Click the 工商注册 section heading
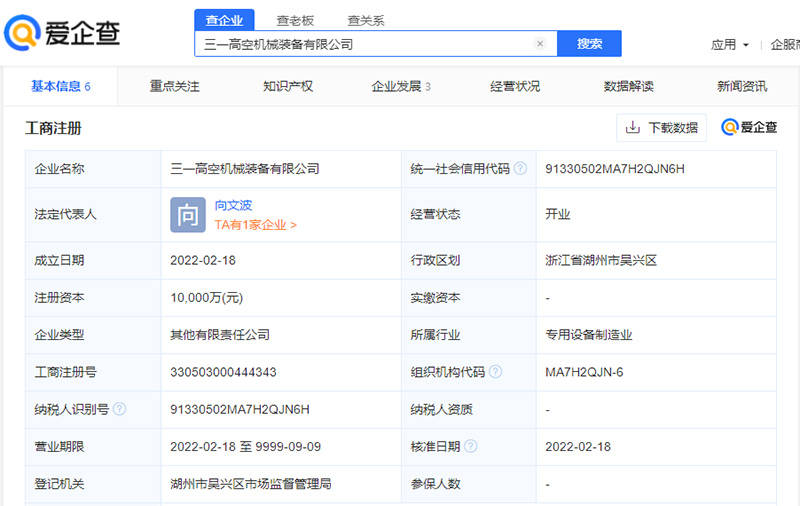 [53, 128]
